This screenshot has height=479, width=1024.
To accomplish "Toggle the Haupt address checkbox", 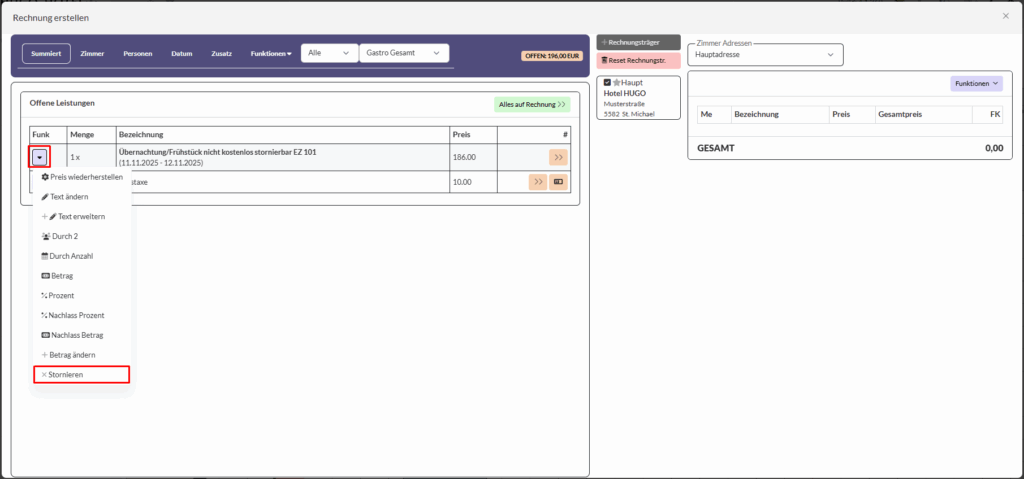I will tap(607, 83).
